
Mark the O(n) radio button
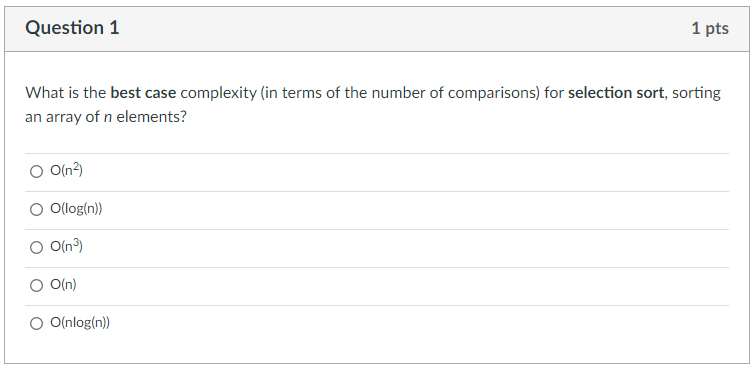coord(37,286)
